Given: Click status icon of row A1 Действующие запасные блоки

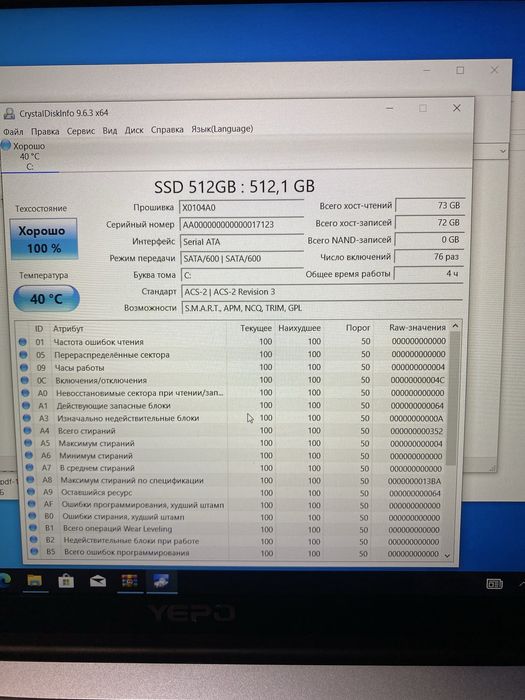Looking at the screenshot, I should click(x=26, y=405).
